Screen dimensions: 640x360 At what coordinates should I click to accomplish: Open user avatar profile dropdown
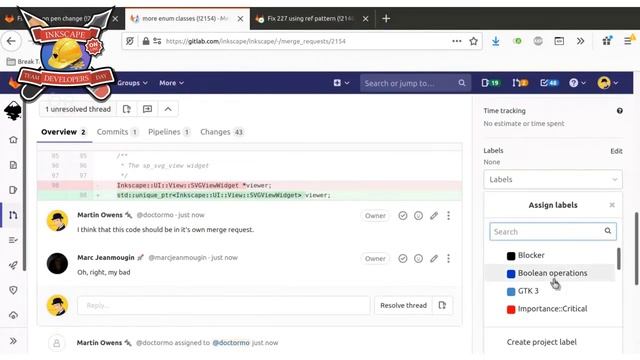pyautogui.click(x=608, y=83)
